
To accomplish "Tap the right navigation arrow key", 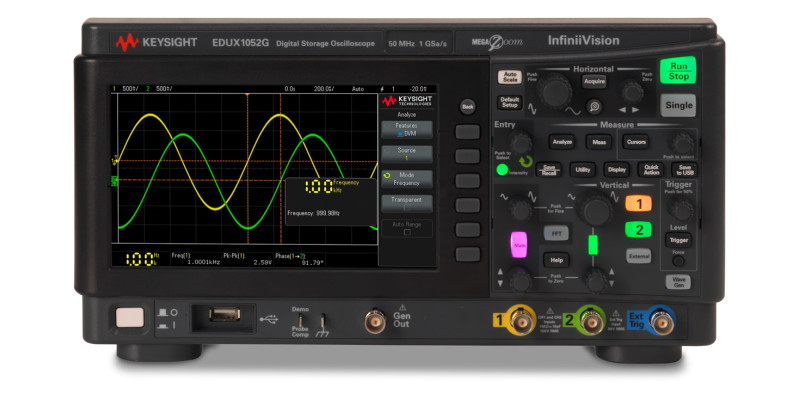I will click(635, 110).
